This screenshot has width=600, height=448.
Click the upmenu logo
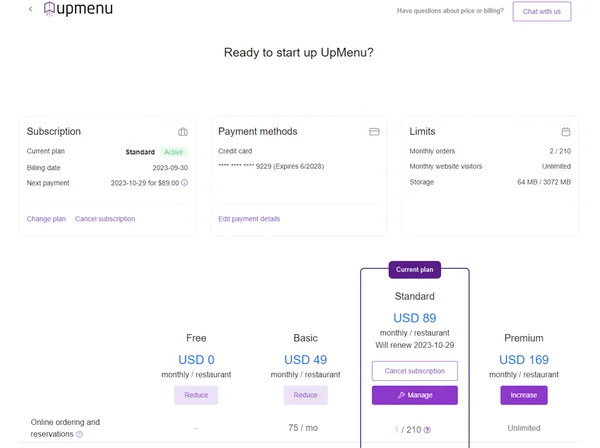click(78, 9)
